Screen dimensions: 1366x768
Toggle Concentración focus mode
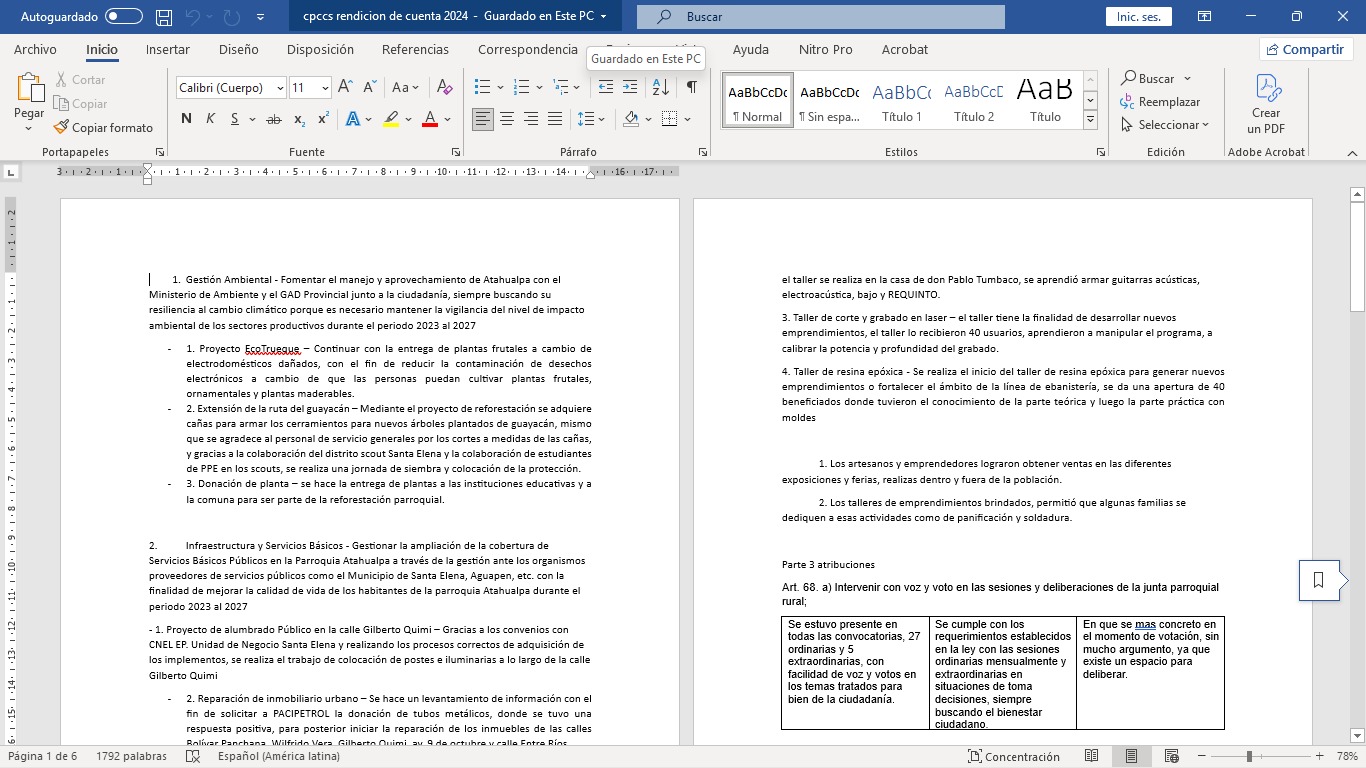[1012, 757]
